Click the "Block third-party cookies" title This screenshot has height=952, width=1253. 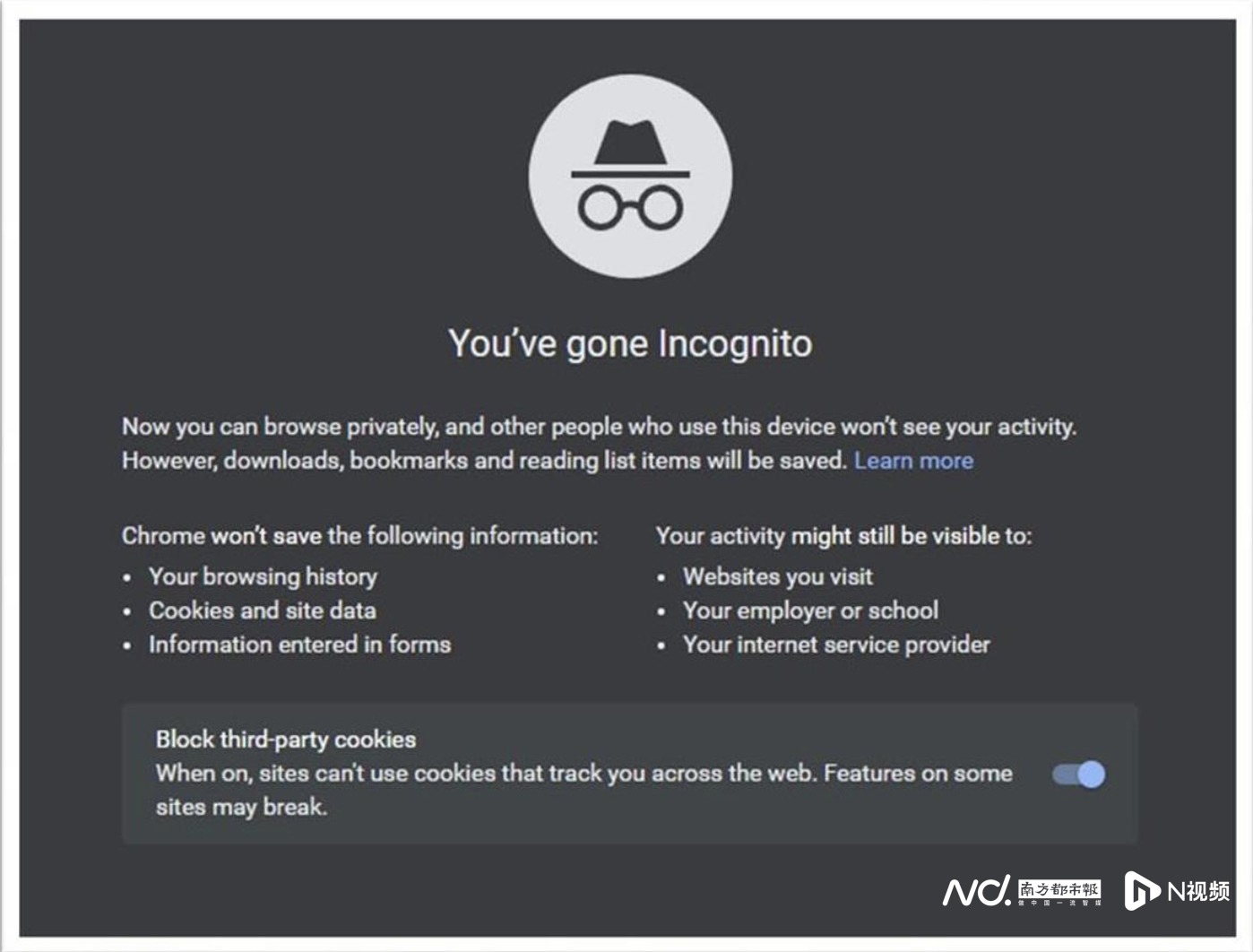coord(286,740)
